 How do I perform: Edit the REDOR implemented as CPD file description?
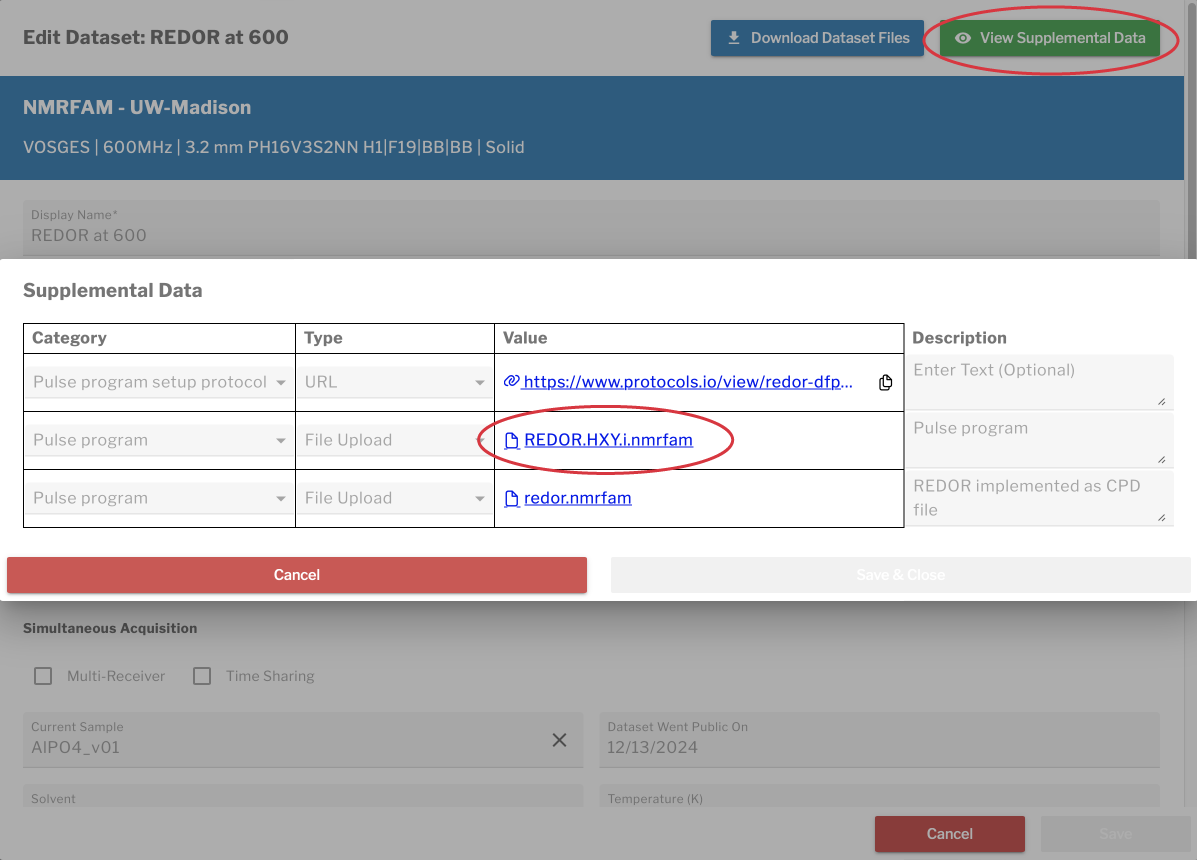1040,498
